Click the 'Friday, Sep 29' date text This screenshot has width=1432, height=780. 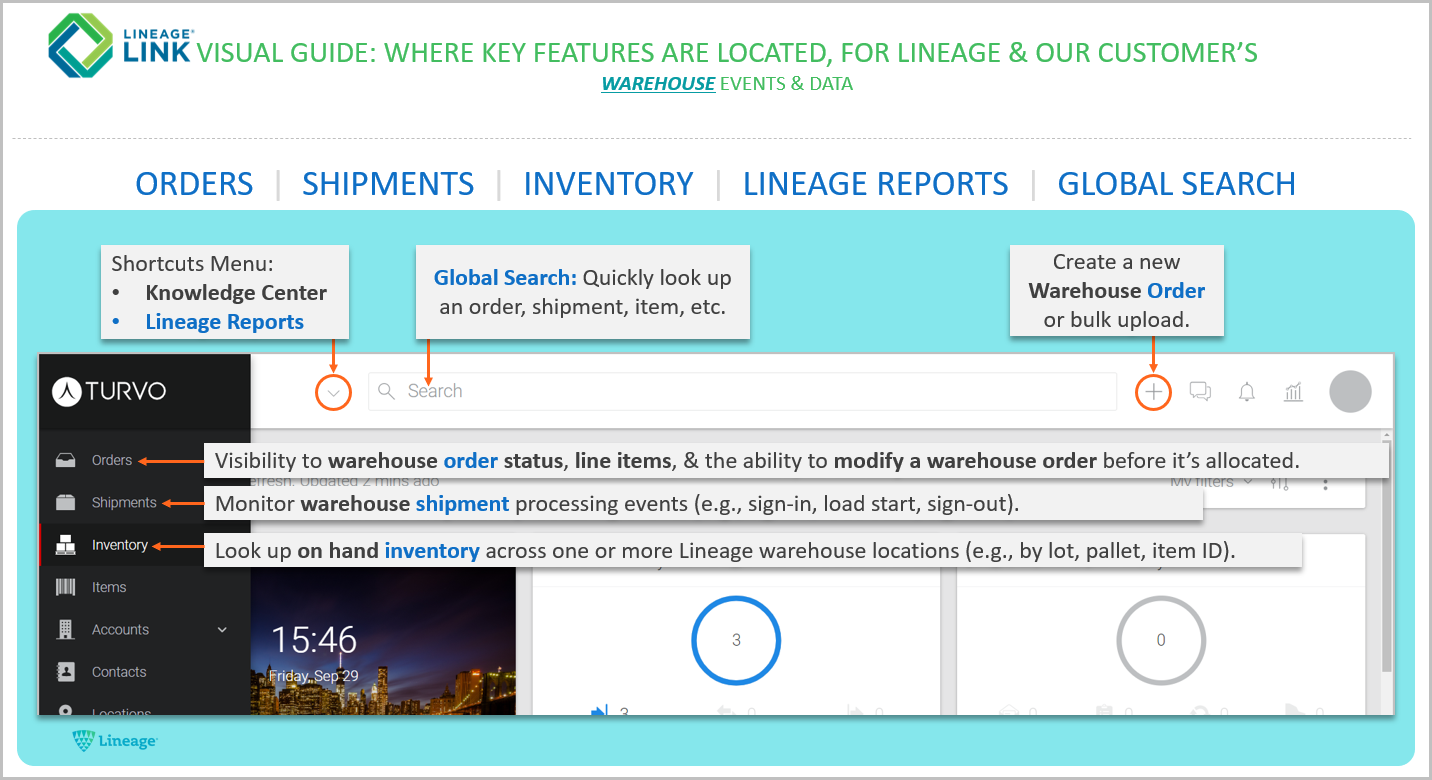[315, 676]
